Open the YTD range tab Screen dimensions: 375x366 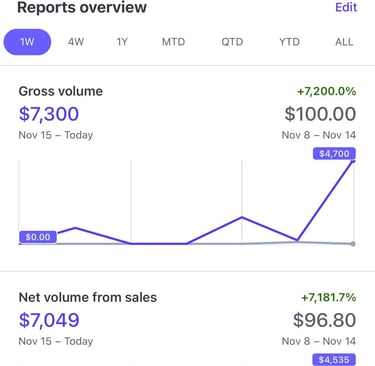point(289,42)
